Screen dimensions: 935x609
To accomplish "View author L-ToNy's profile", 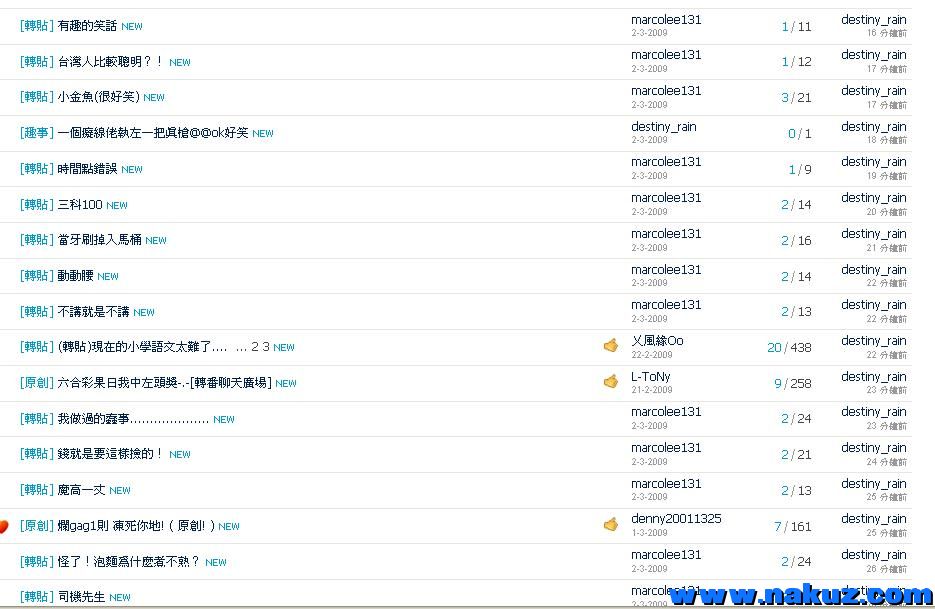I will [651, 376].
